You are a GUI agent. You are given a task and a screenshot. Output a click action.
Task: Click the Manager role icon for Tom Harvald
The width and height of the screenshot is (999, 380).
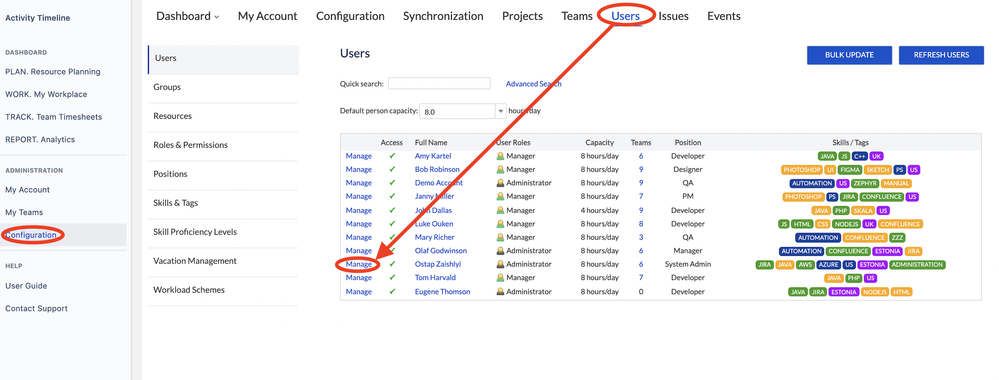pyautogui.click(x=500, y=277)
